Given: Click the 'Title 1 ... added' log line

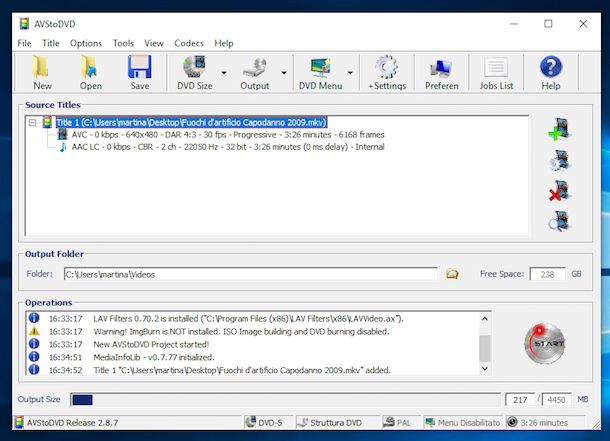Looking at the screenshot, I should 242,370.
